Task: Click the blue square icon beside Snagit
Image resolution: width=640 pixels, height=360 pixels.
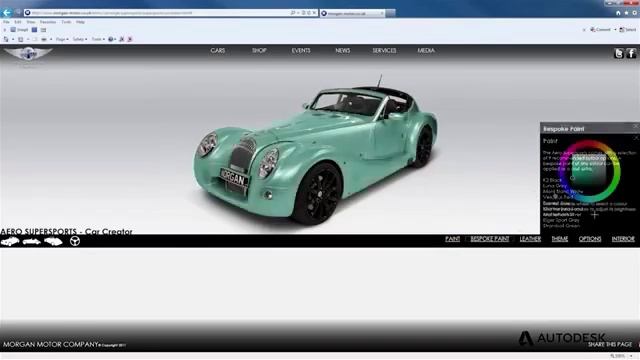Action: [34, 30]
